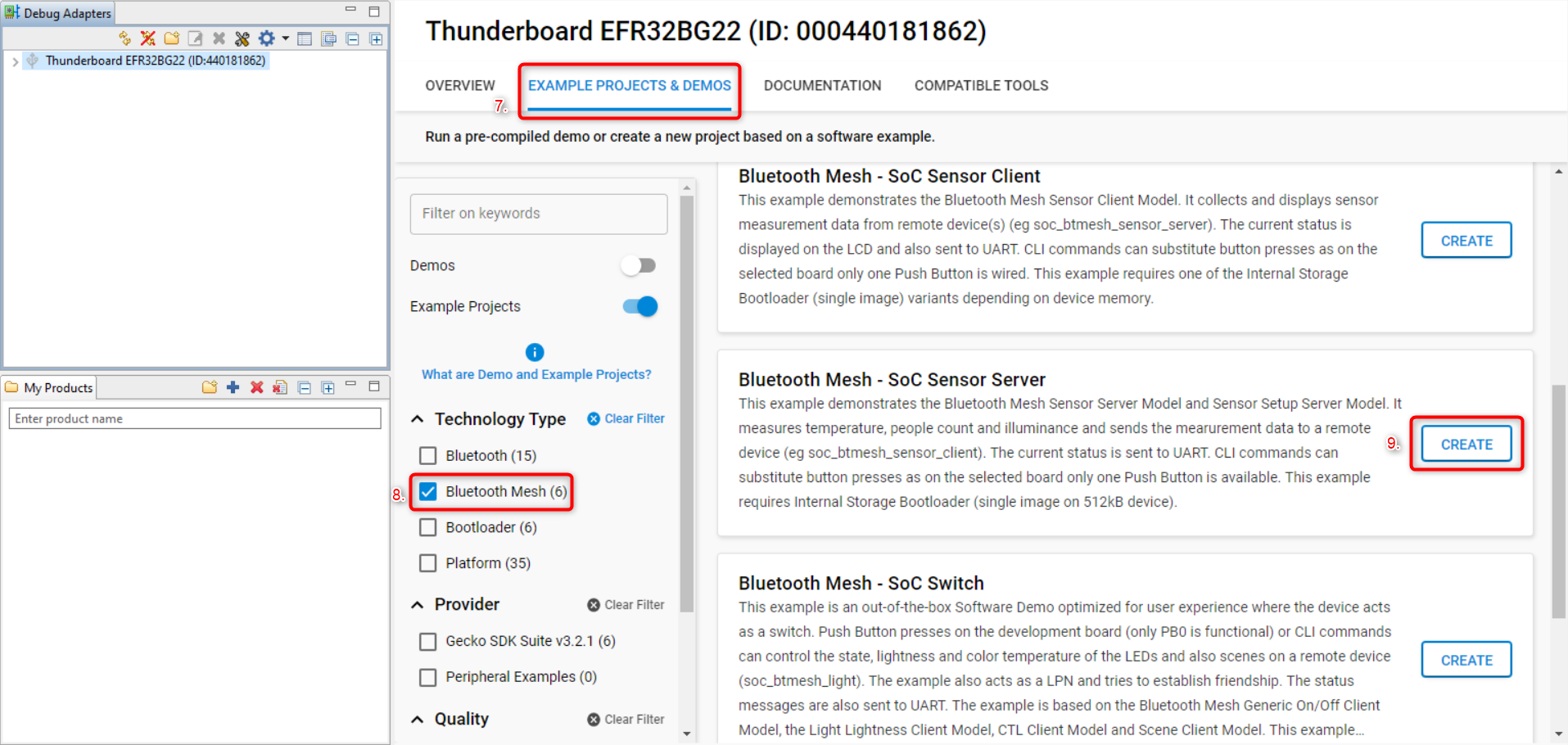
Task: Select the Debug Adapters tab
Action: click(57, 13)
